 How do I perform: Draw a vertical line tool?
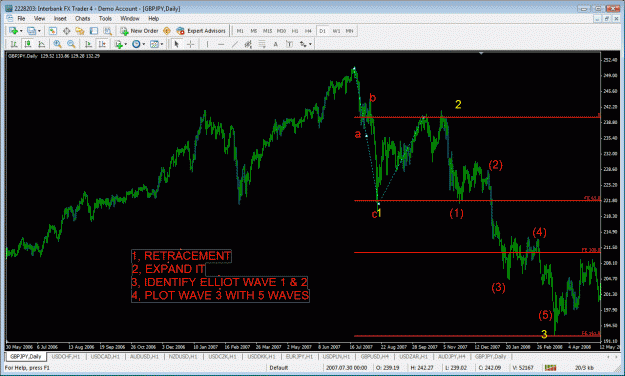[207, 44]
